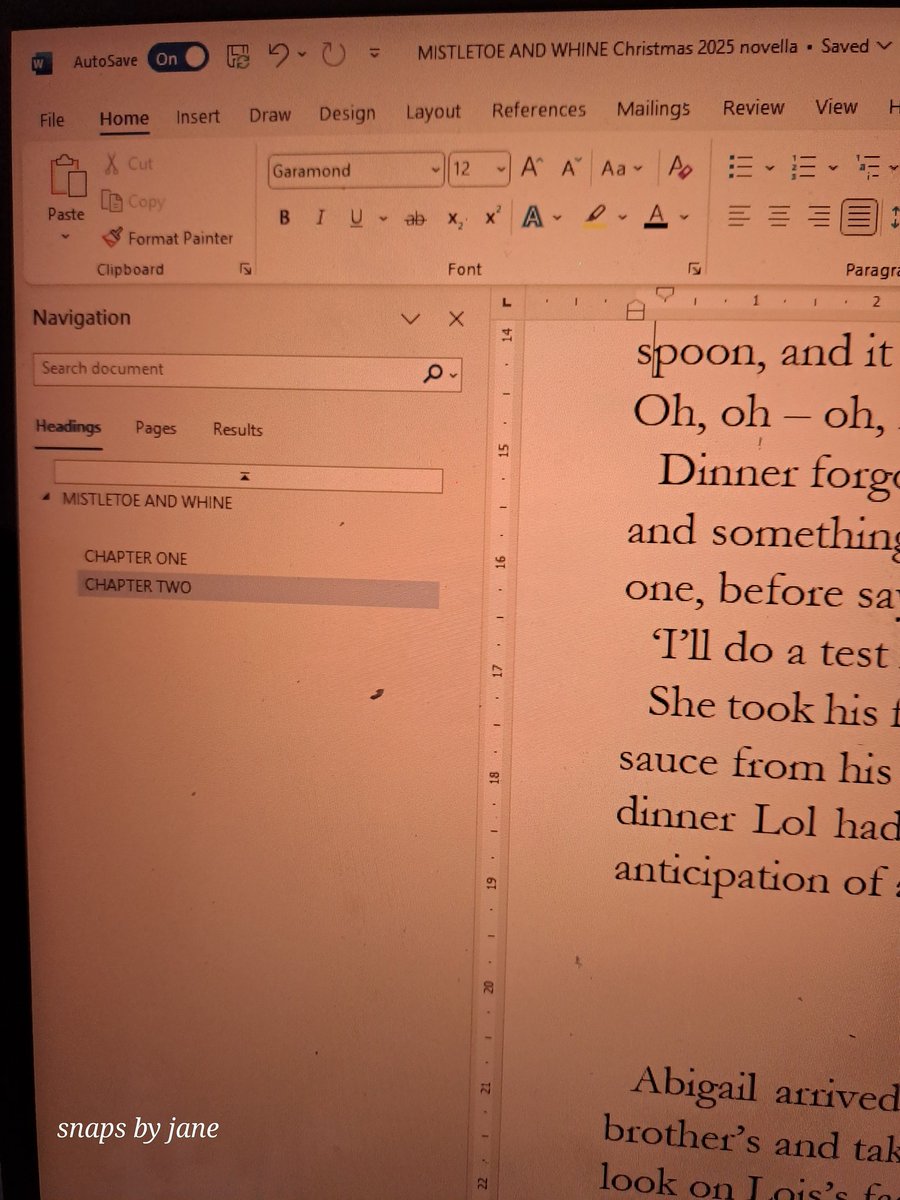
Task: Apply the yellow Text Highlight Color
Action: click(x=592, y=215)
